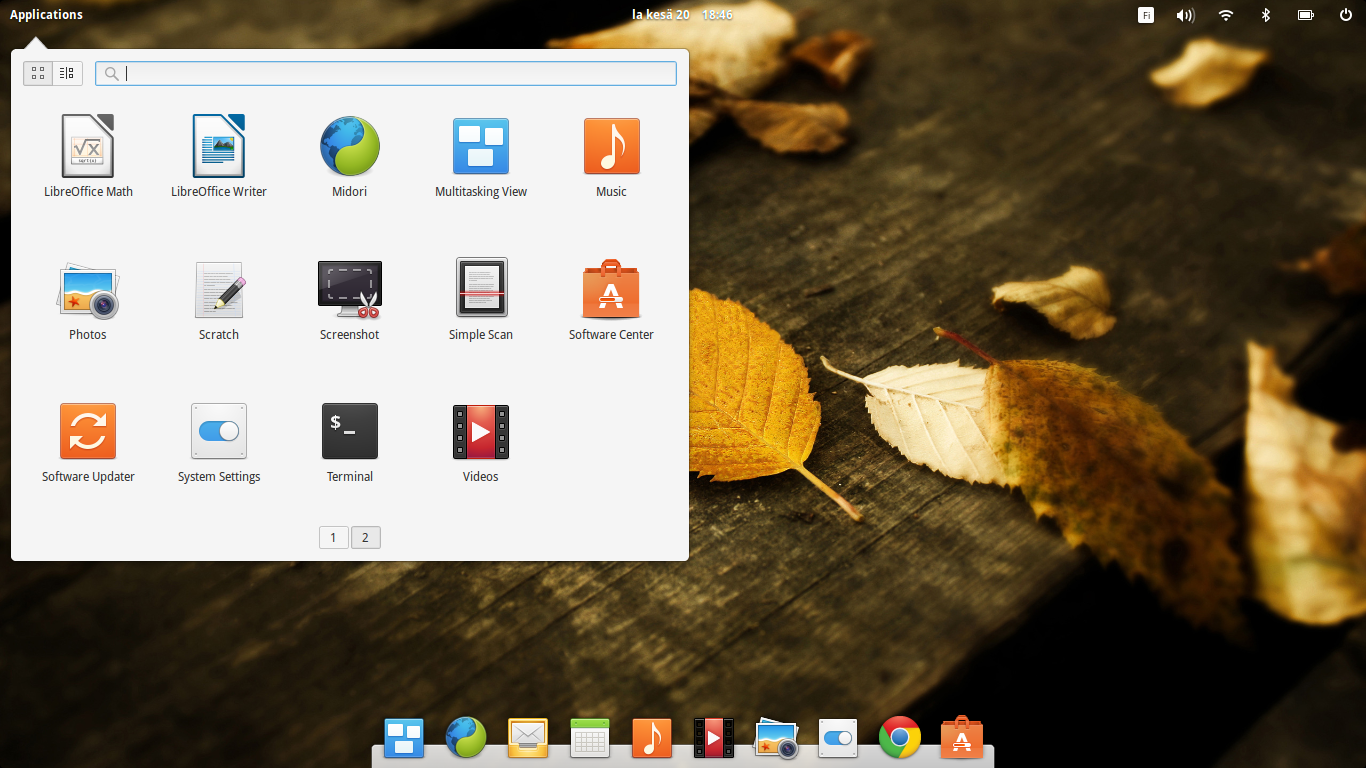Image resolution: width=1366 pixels, height=768 pixels.
Task: Open Photos from the dock
Action: (776, 738)
